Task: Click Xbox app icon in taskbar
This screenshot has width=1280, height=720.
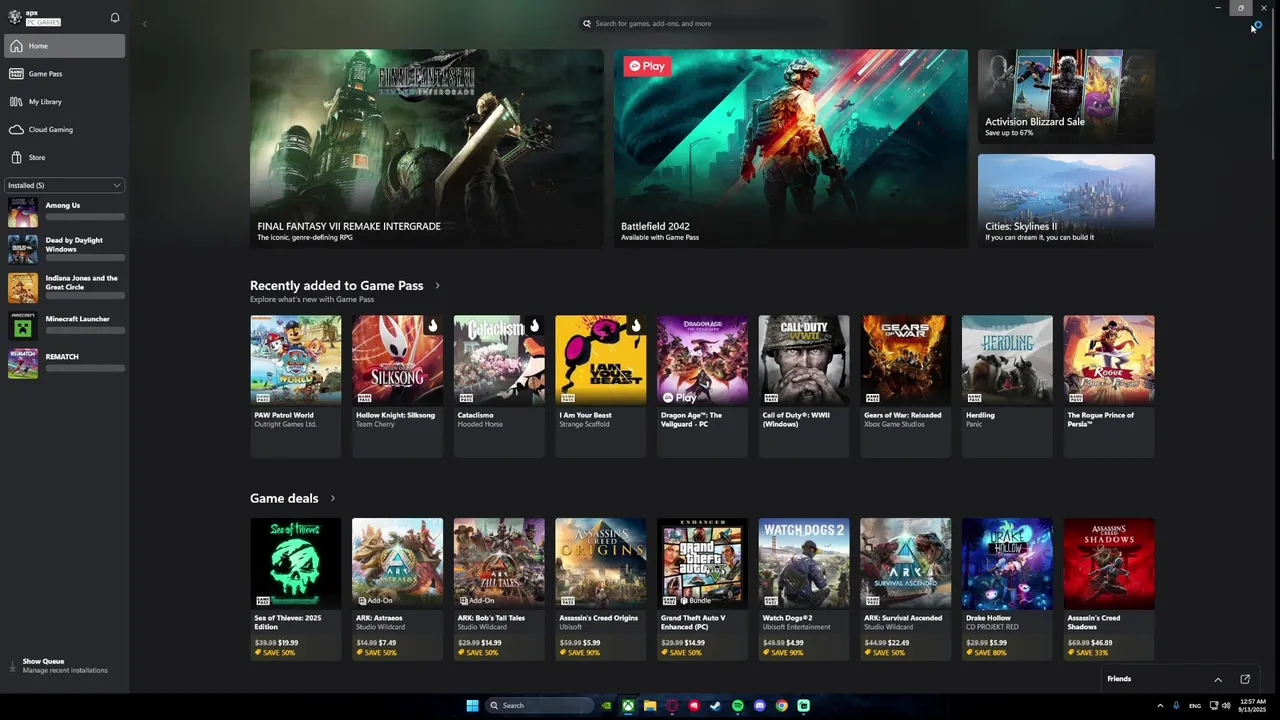Action: point(628,705)
